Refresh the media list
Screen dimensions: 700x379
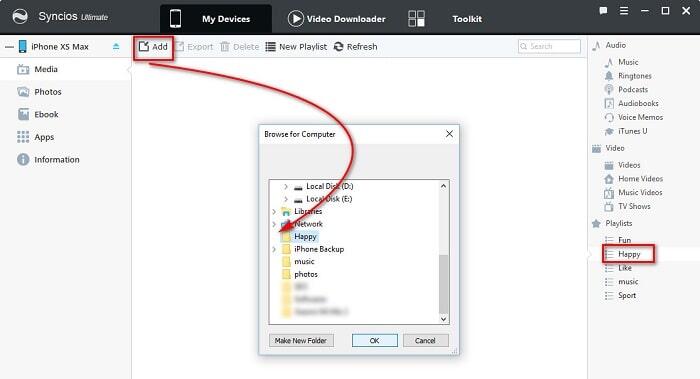[x=356, y=47]
